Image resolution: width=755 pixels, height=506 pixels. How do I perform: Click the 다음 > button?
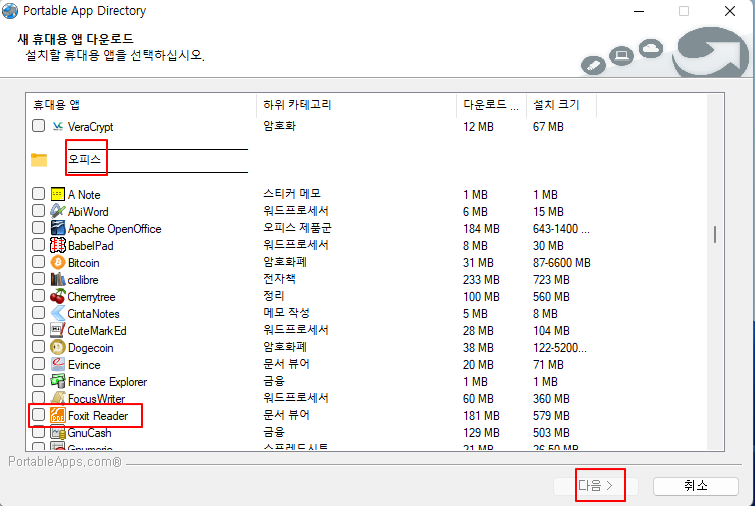coord(596,485)
